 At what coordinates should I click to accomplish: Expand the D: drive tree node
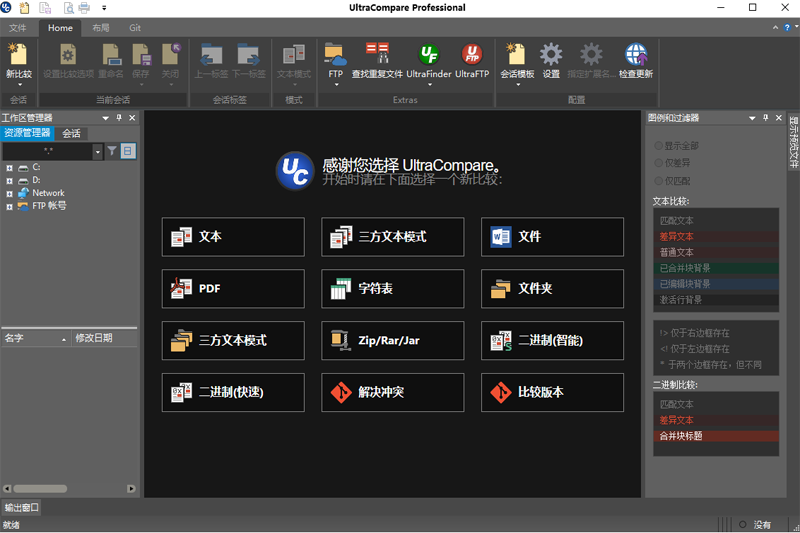click(9, 181)
